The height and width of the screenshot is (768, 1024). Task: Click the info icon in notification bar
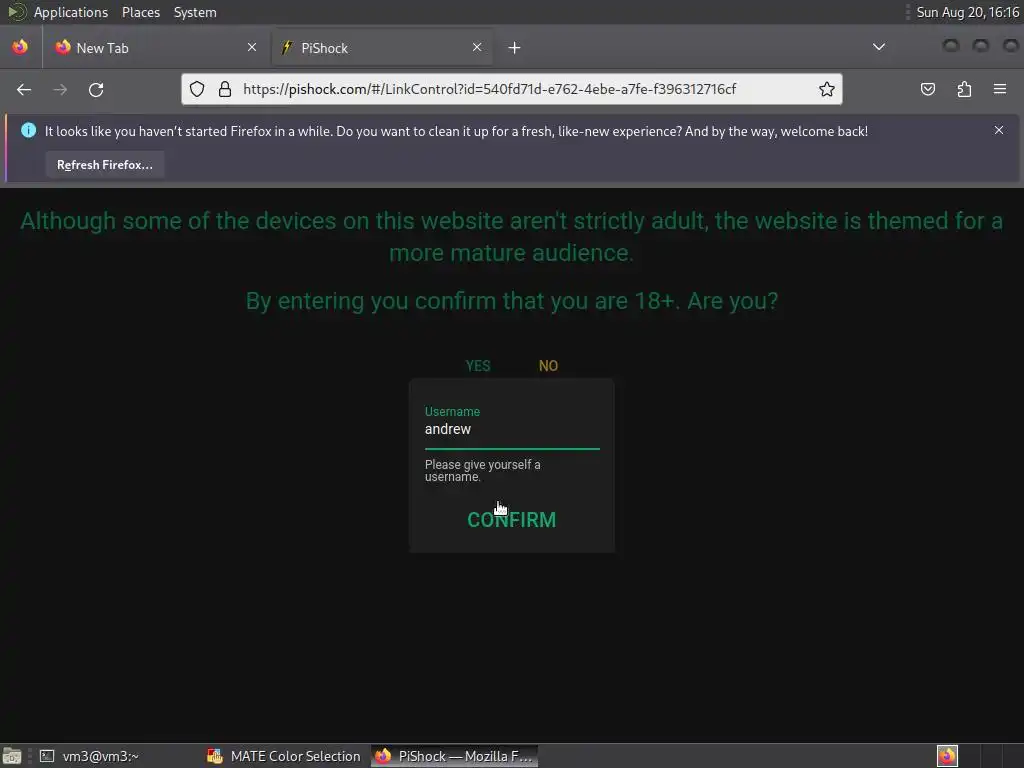click(29, 131)
